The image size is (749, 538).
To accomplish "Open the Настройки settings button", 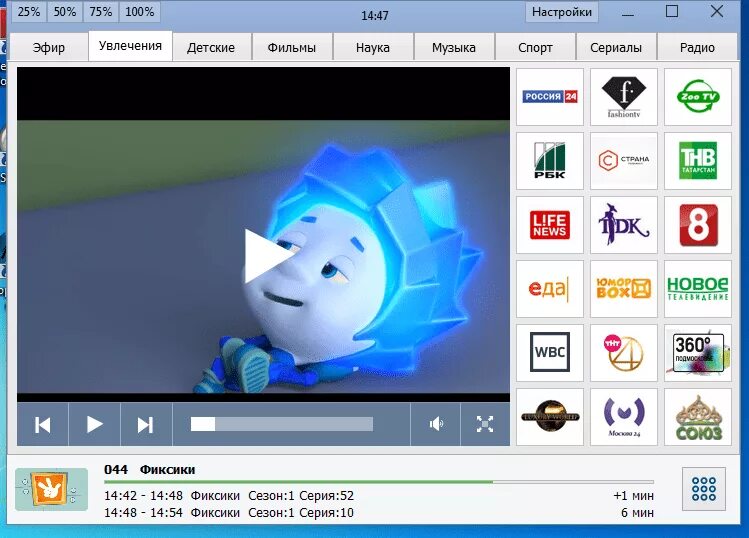I will click(562, 12).
